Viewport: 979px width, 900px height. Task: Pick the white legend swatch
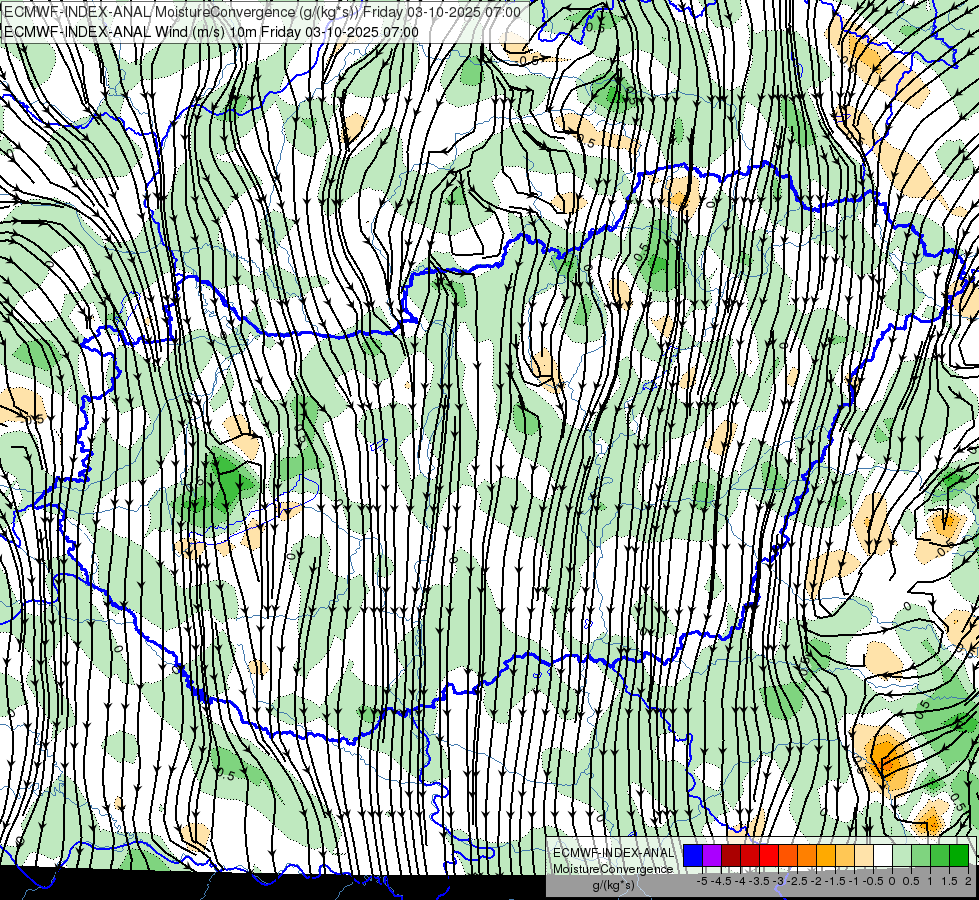[x=883, y=856]
